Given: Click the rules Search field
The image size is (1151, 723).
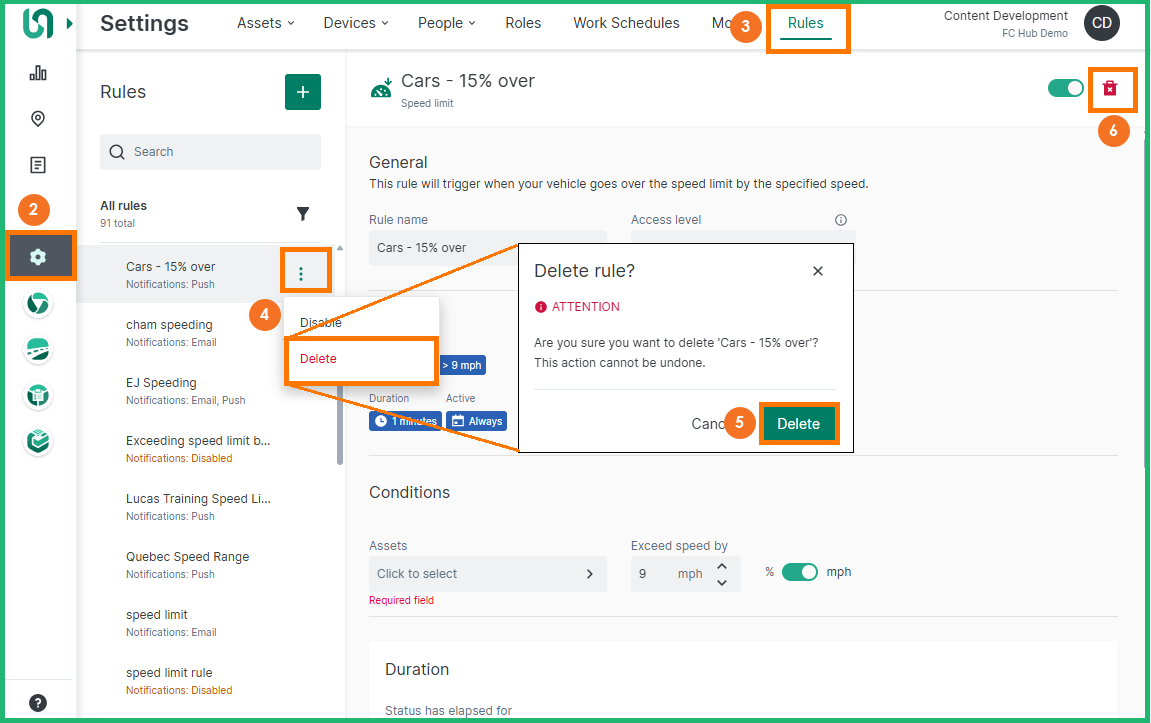Looking at the screenshot, I should [210, 152].
